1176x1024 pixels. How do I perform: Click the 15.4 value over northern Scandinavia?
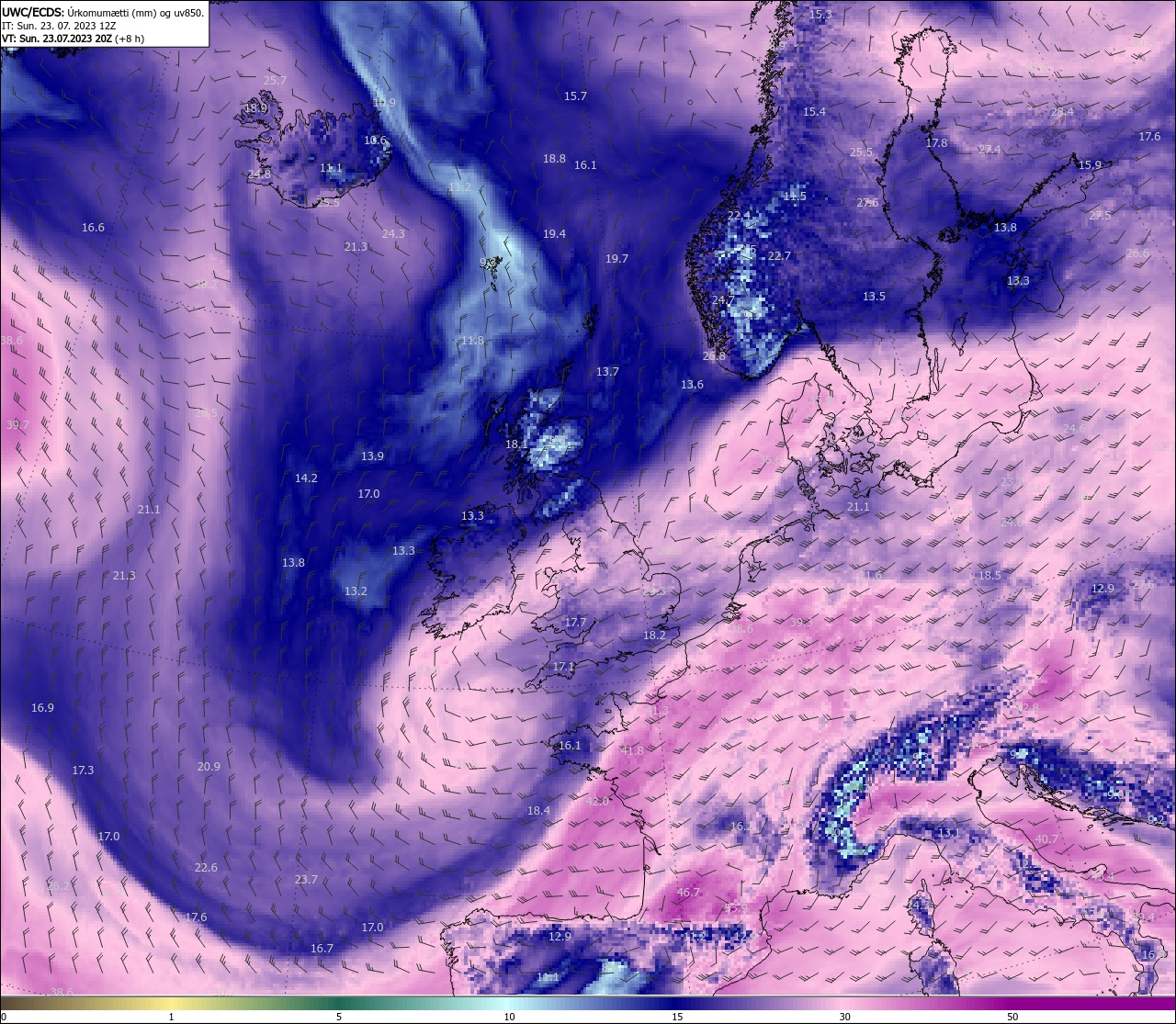tap(814, 112)
